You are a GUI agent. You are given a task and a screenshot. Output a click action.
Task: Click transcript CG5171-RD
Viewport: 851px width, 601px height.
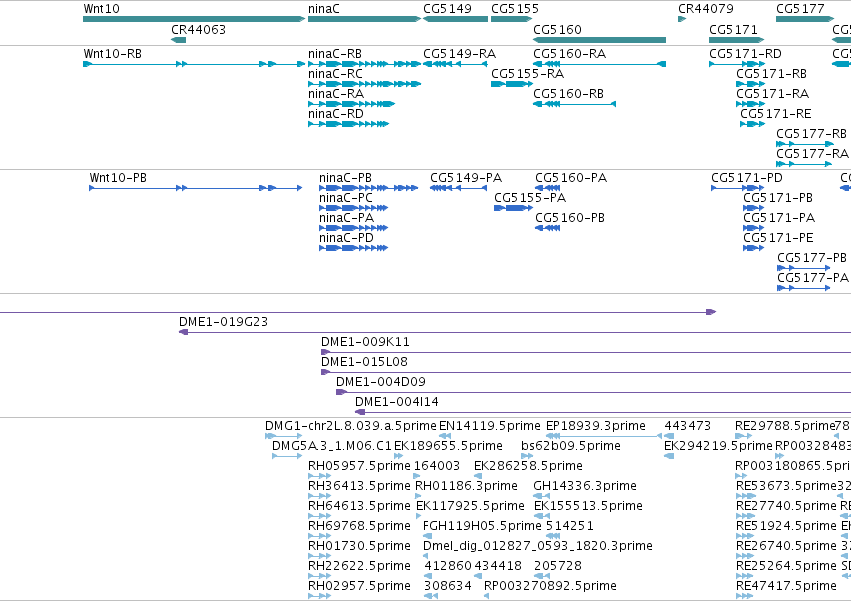736,64
